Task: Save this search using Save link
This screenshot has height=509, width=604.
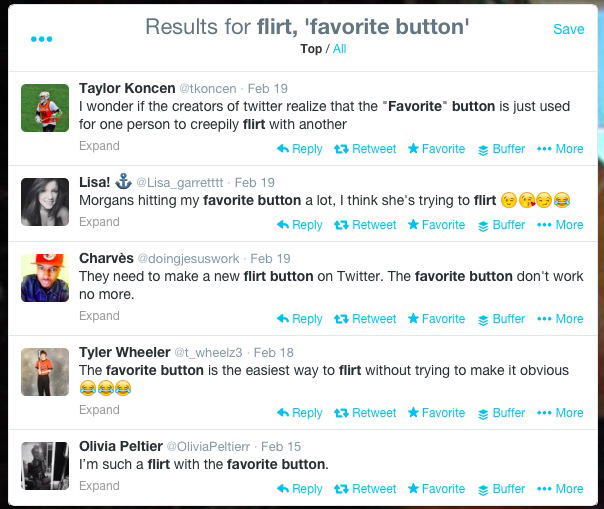Action: click(x=569, y=29)
